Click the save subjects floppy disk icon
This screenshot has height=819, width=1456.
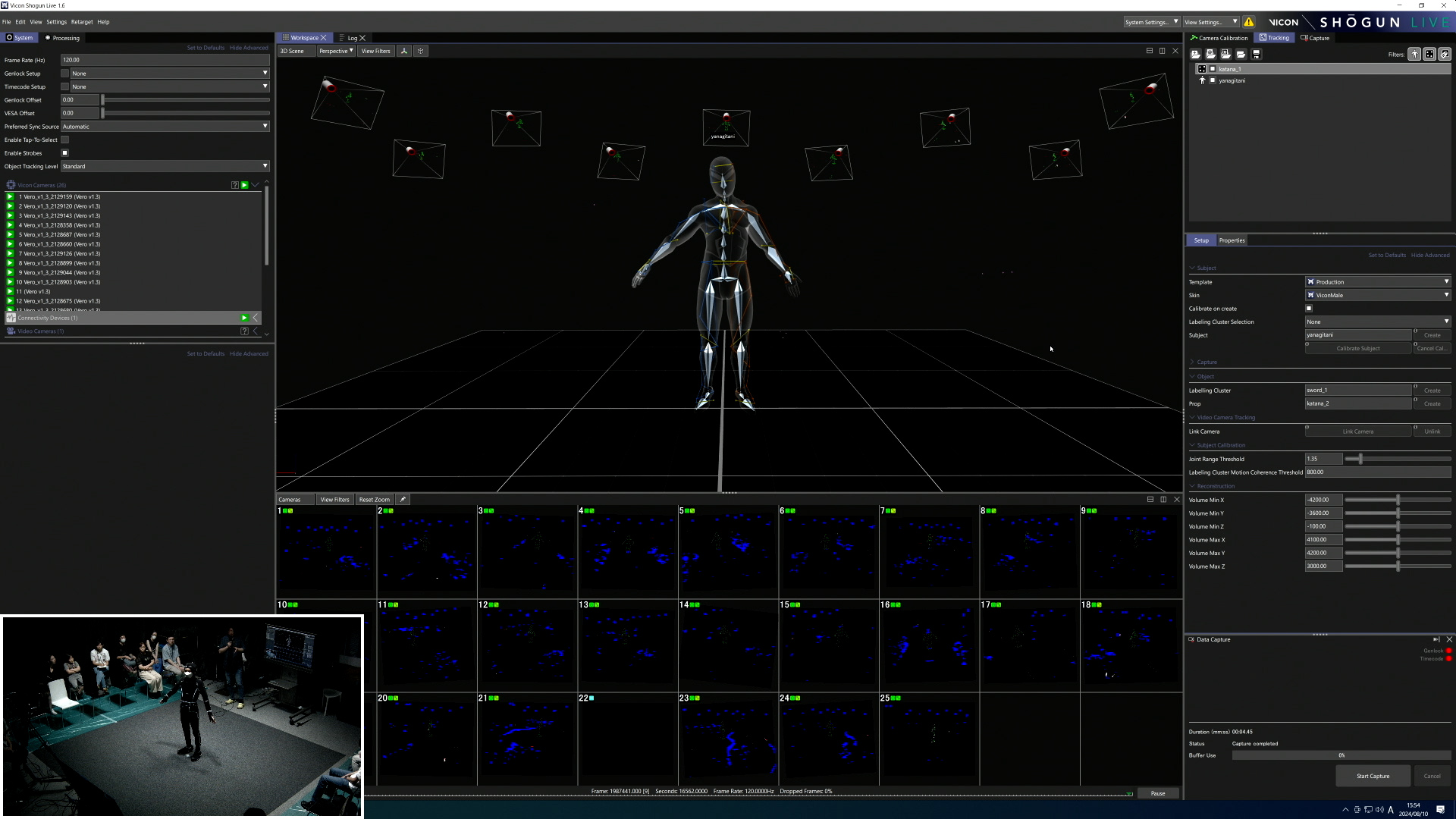coord(1256,54)
